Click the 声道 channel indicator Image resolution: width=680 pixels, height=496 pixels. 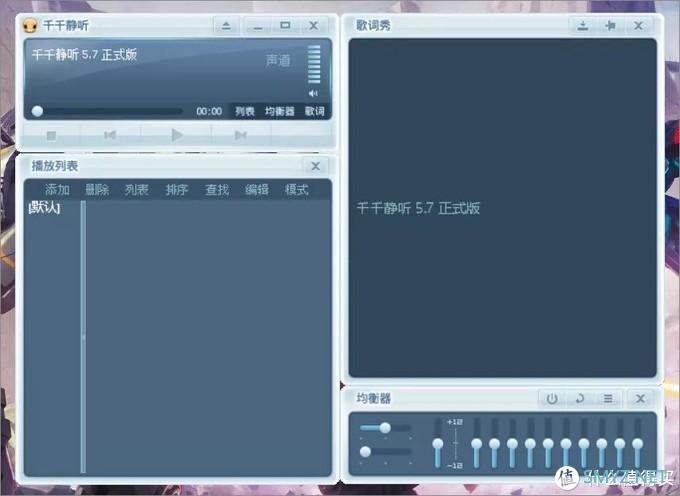(x=278, y=60)
